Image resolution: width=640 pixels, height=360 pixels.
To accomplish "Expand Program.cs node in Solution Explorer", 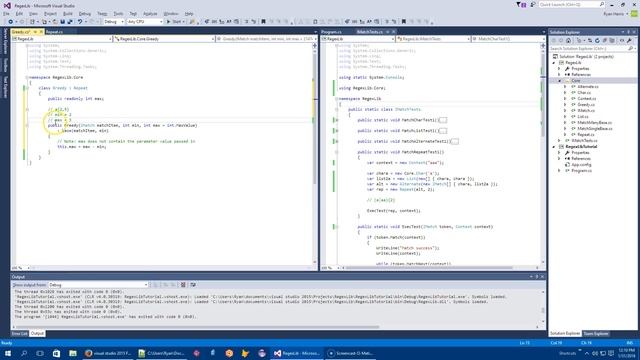I will (560, 171).
